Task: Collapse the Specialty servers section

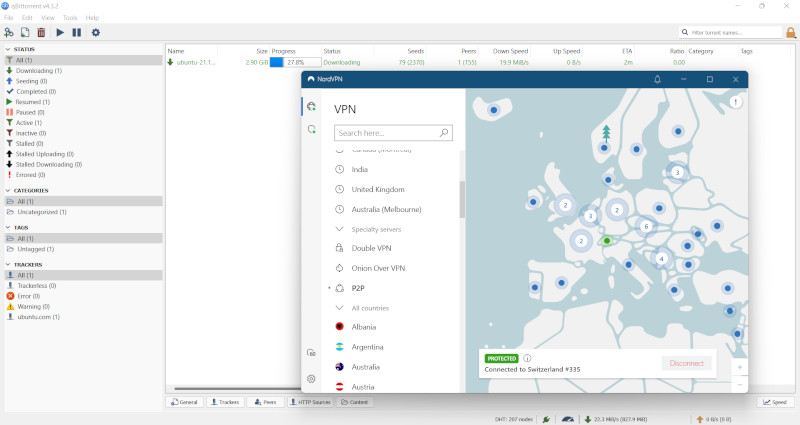Action: click(339, 229)
